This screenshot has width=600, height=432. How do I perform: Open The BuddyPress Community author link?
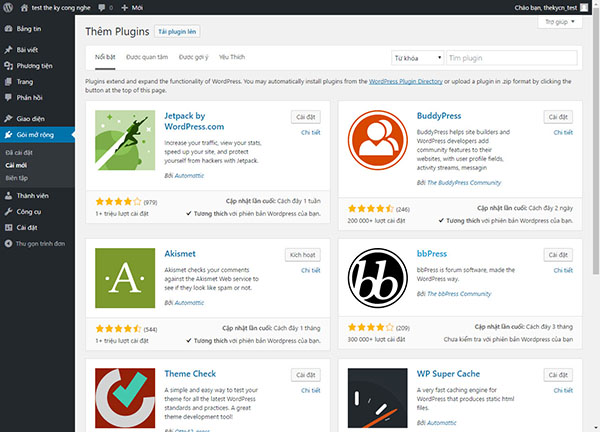464,183
